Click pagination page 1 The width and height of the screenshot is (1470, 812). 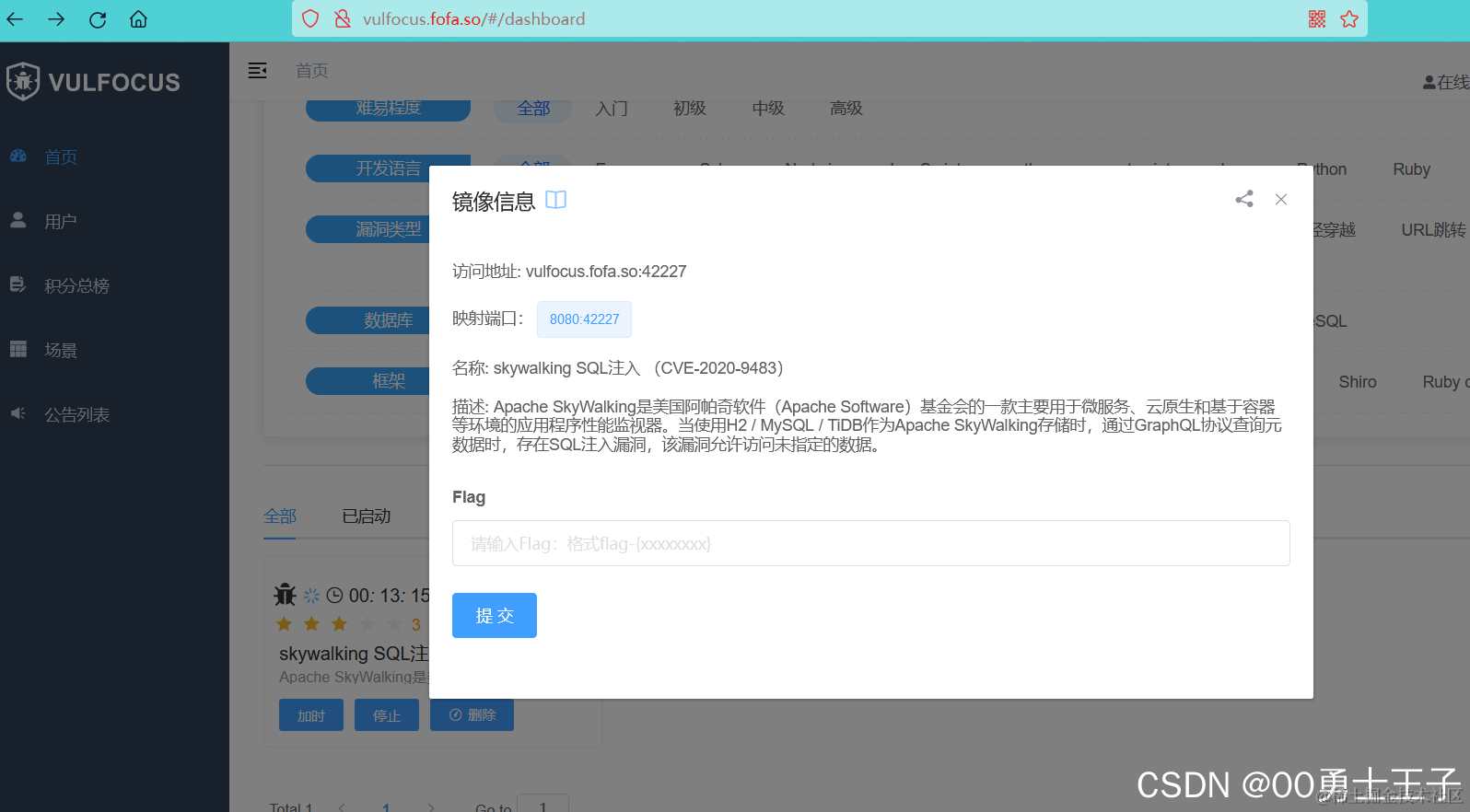[386, 807]
